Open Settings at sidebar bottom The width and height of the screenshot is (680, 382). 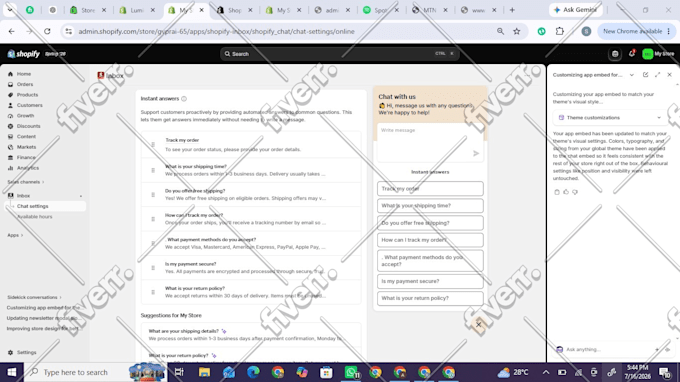click(26, 353)
